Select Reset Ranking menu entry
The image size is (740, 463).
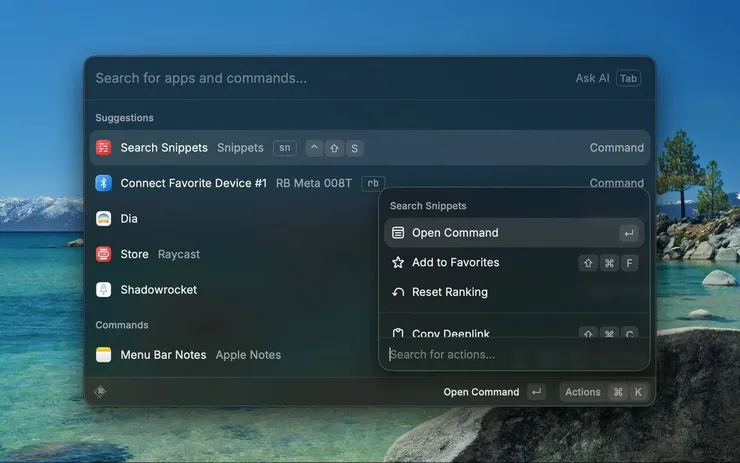coord(450,293)
